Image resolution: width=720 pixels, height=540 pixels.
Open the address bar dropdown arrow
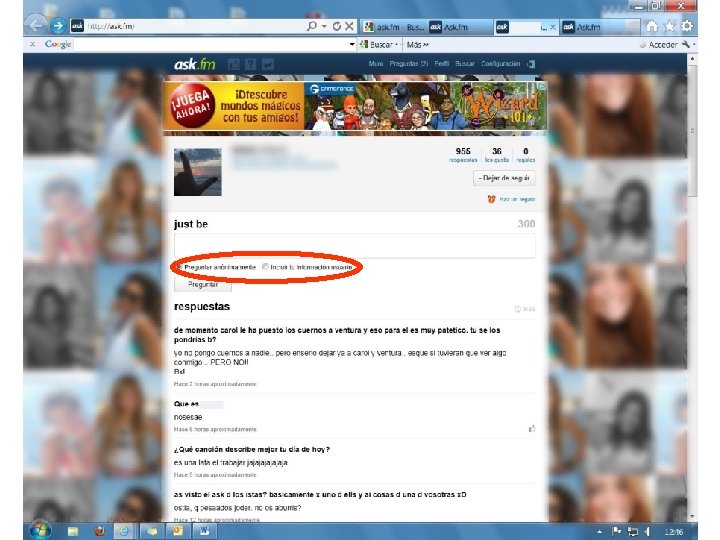pyautogui.click(x=324, y=26)
